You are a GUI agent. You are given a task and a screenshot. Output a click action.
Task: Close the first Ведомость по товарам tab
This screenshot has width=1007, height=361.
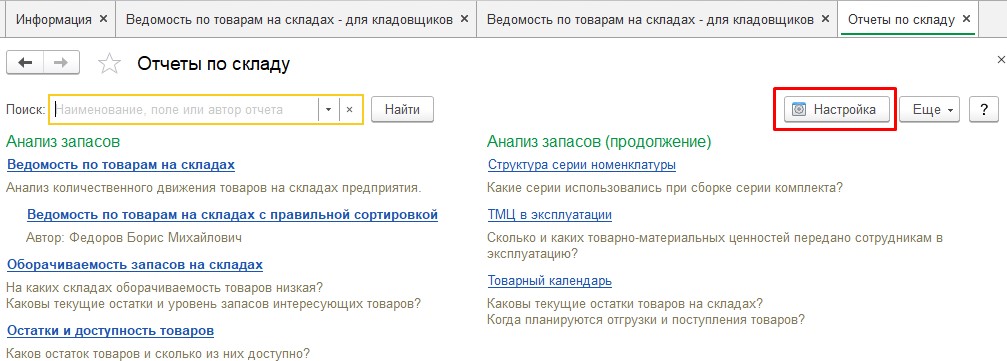click(x=465, y=19)
